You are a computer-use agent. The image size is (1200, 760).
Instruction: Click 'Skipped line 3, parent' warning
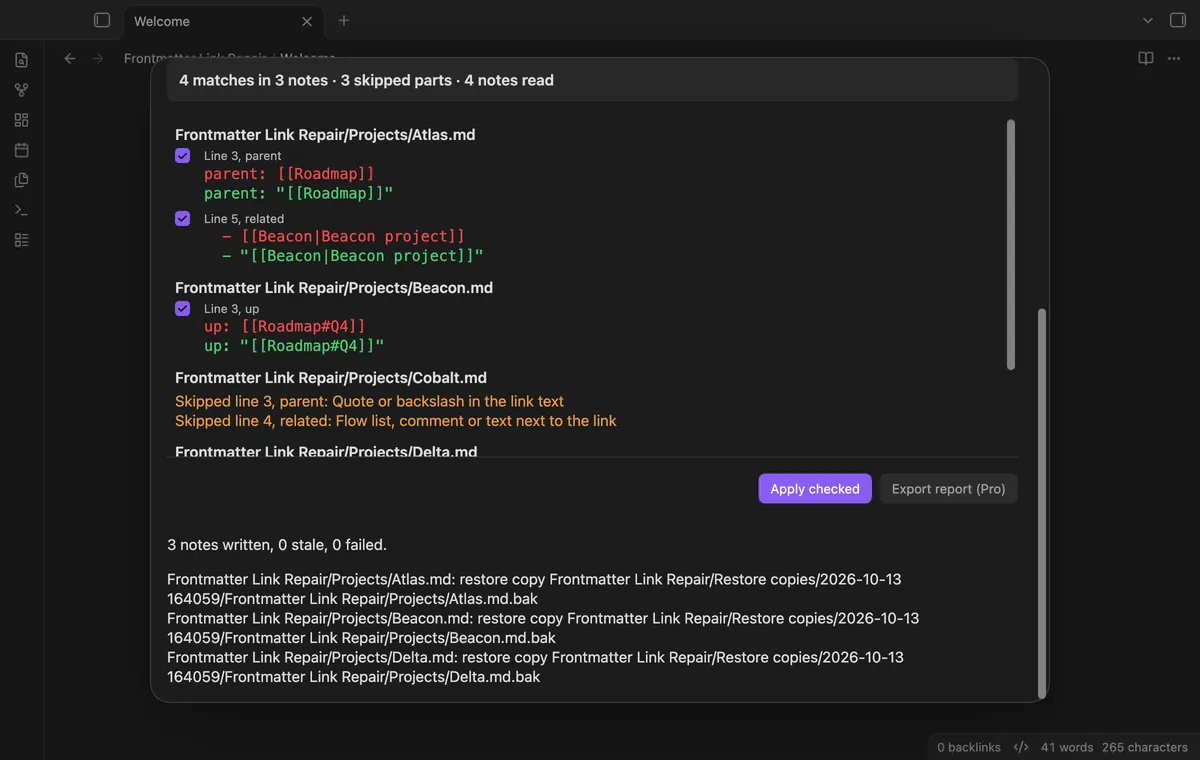tap(369, 401)
